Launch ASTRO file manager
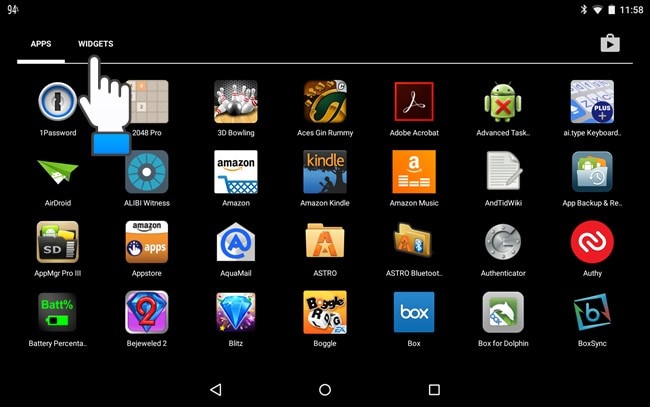The width and height of the screenshot is (650, 407). pos(325,242)
